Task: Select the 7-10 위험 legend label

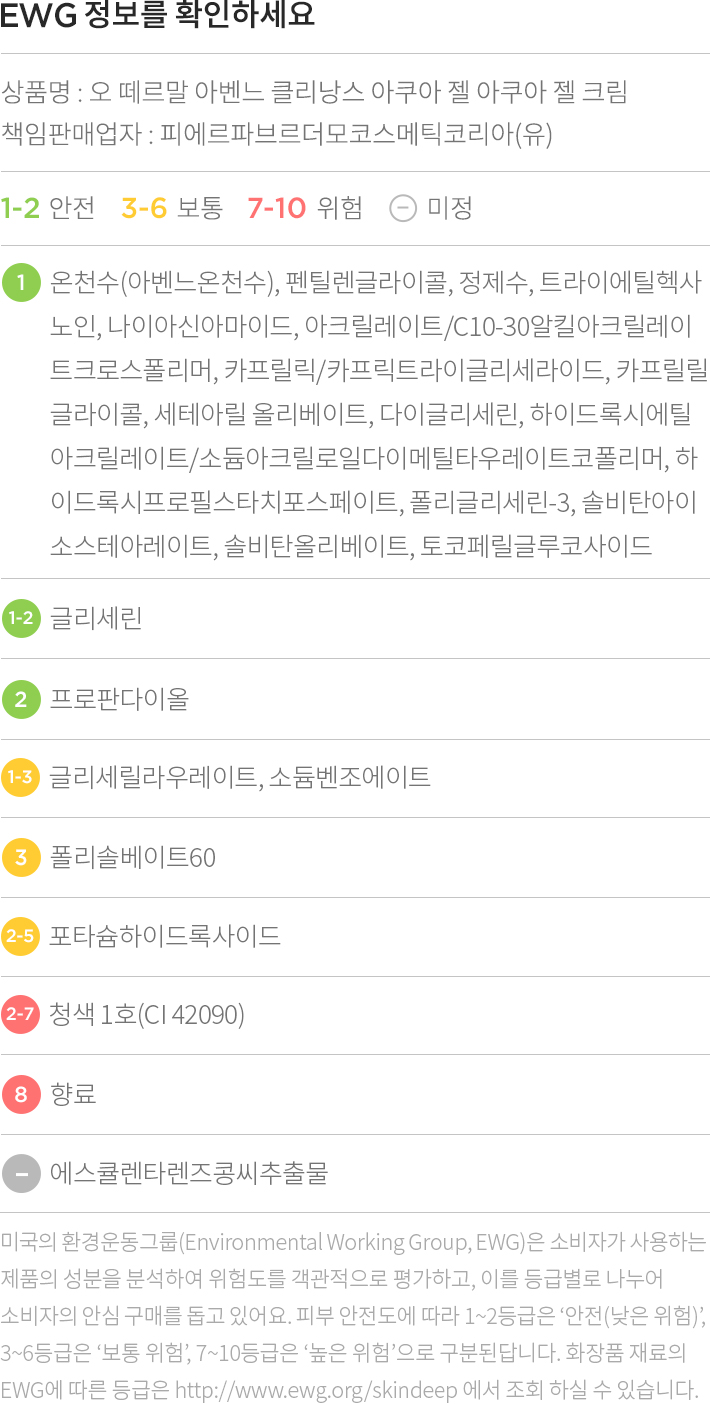Action: click(305, 208)
